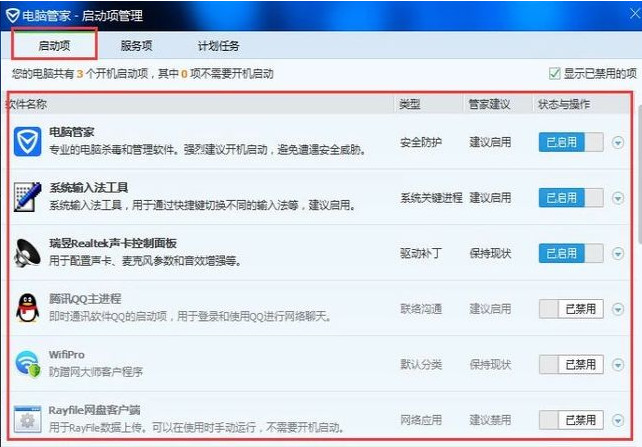Switch to the 启动项 tab
This screenshot has height=447, width=642.
[54, 45]
